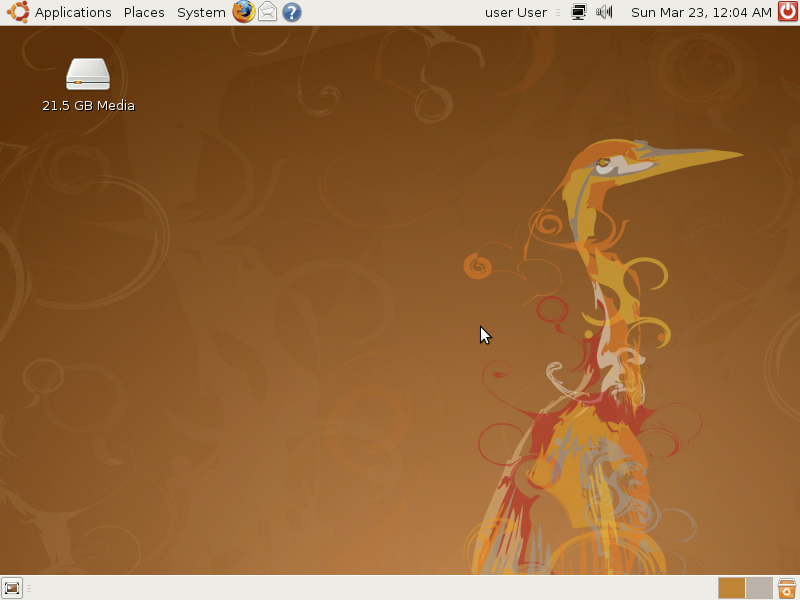Launch Firefox web browser from panel
The height and width of the screenshot is (600, 800).
244,12
